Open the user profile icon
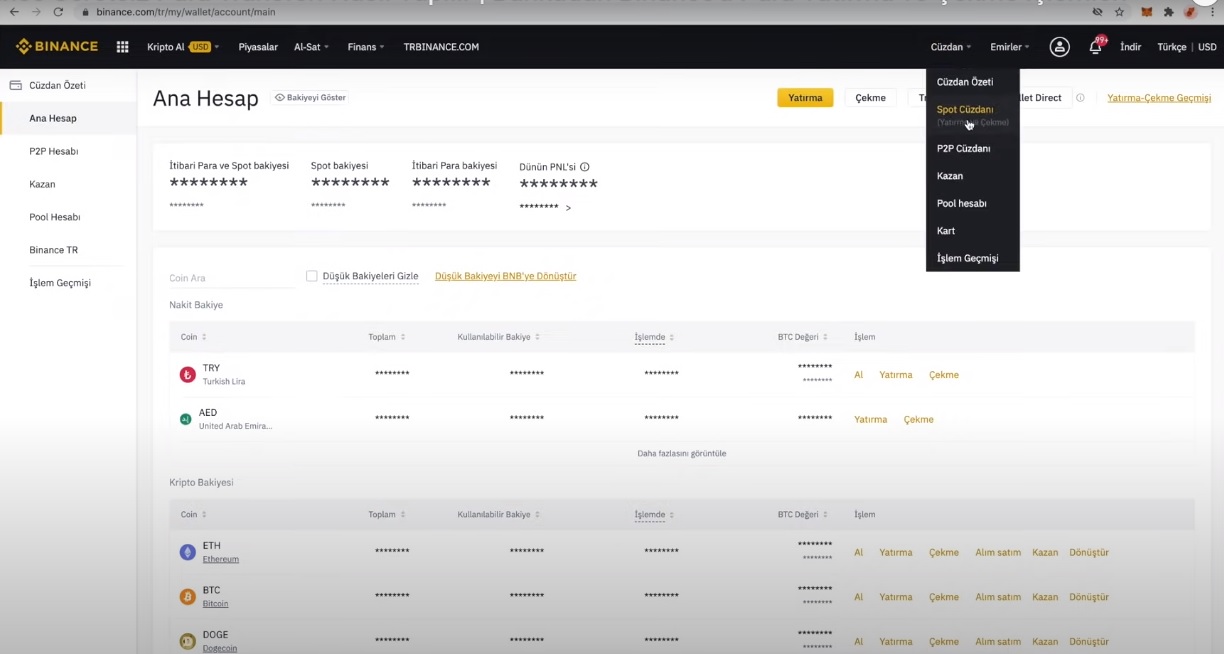This screenshot has height=654, width=1224. [x=1059, y=47]
